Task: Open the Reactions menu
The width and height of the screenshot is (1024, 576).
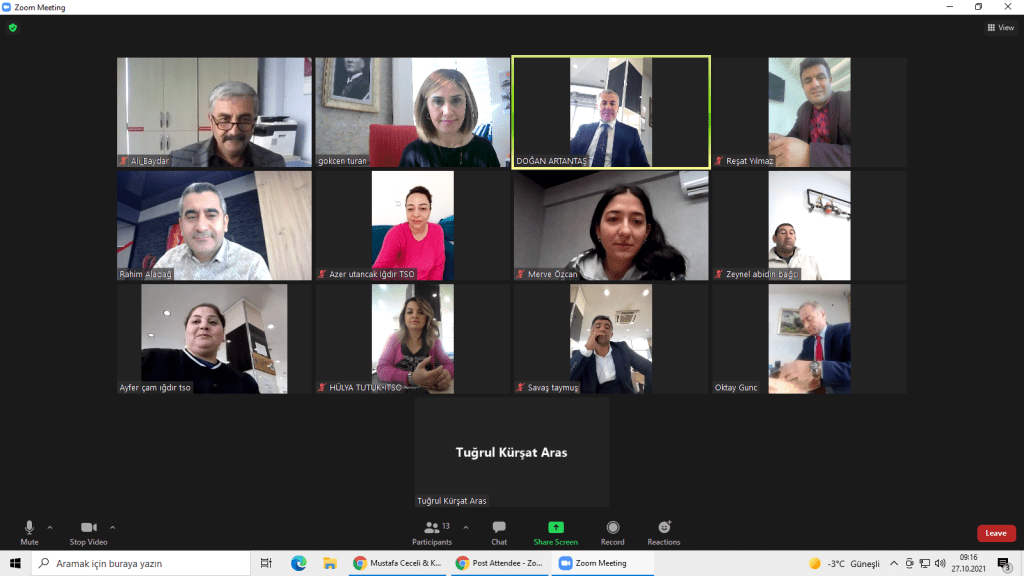Action: tap(663, 531)
